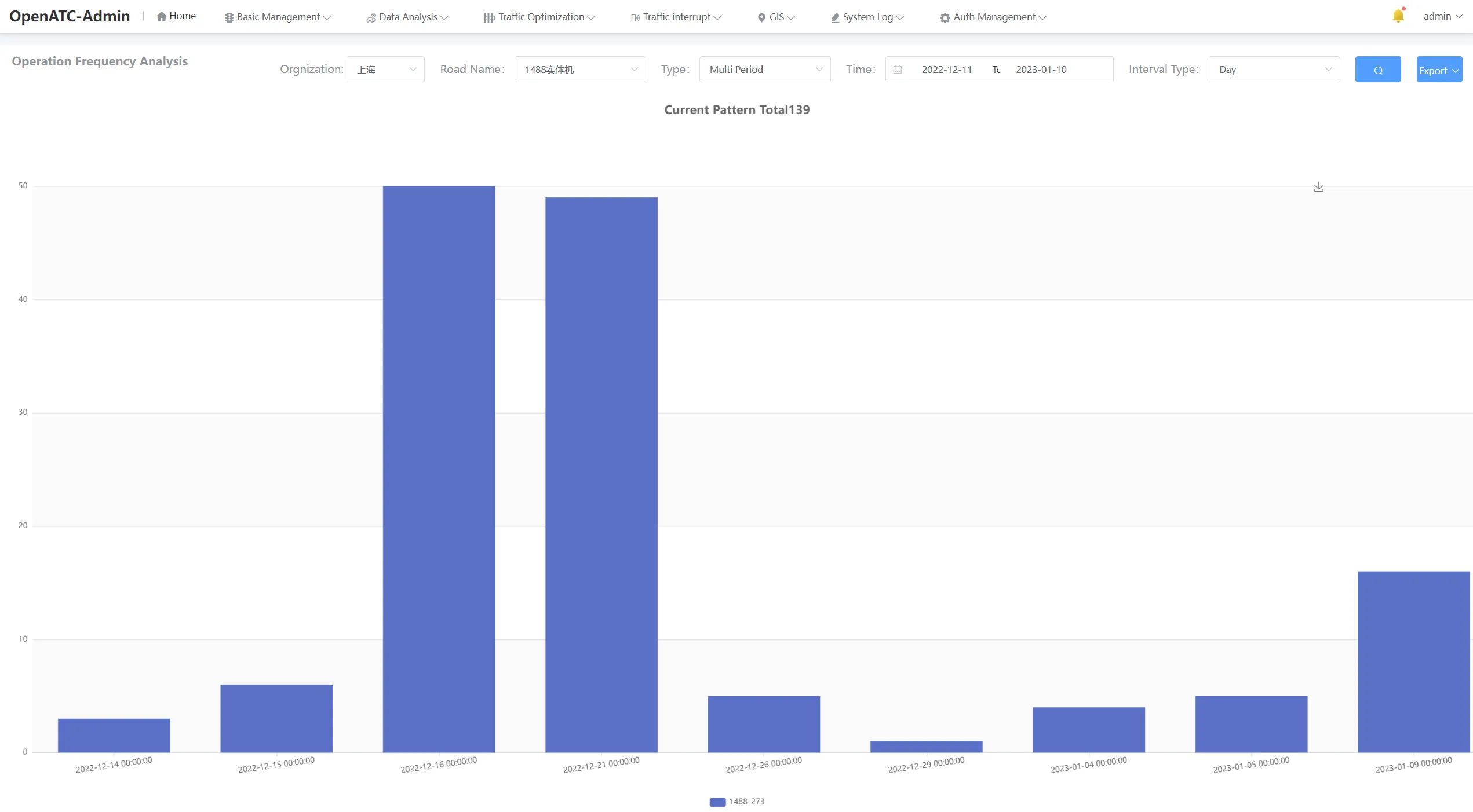Open the admin user menu
Screen dimensions: 1473x812
(1443, 16)
